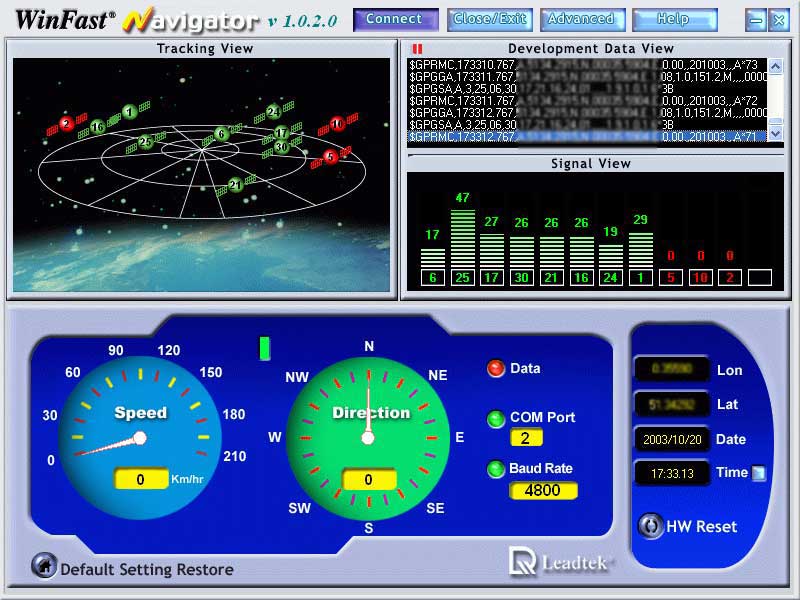This screenshot has height=600, width=800.
Task: Click signal box labeled 30
Action: click(x=521, y=278)
